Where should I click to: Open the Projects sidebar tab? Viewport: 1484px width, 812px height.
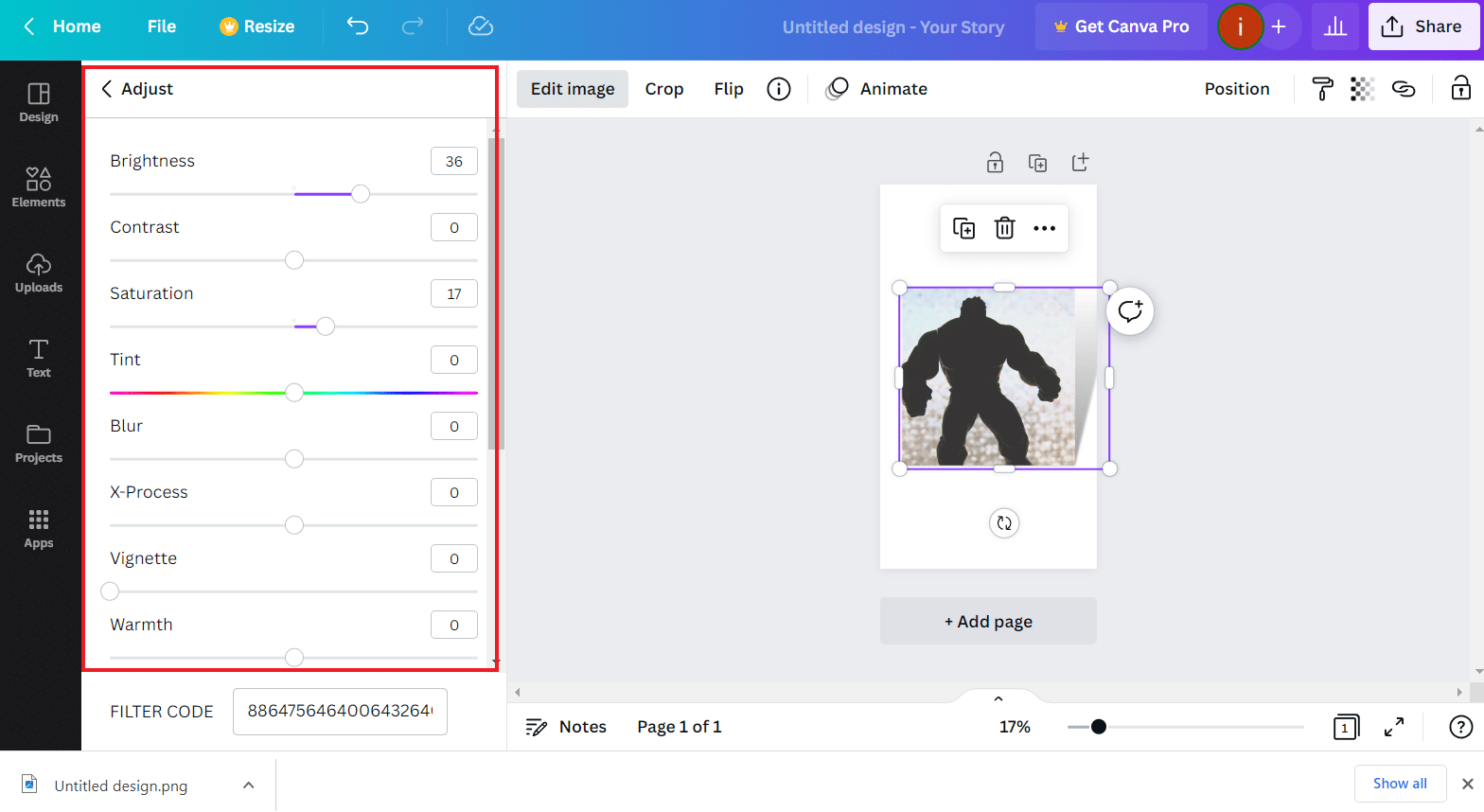pyautogui.click(x=39, y=444)
